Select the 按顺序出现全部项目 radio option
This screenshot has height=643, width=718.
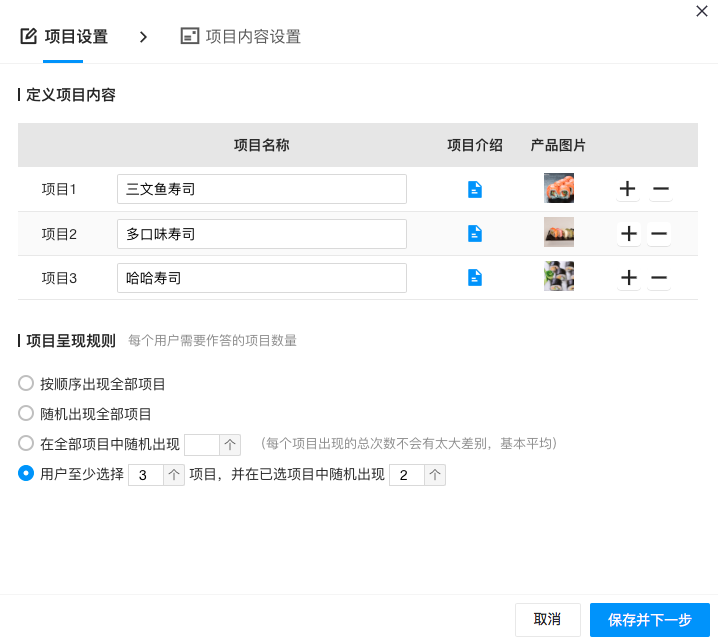tap(26, 383)
